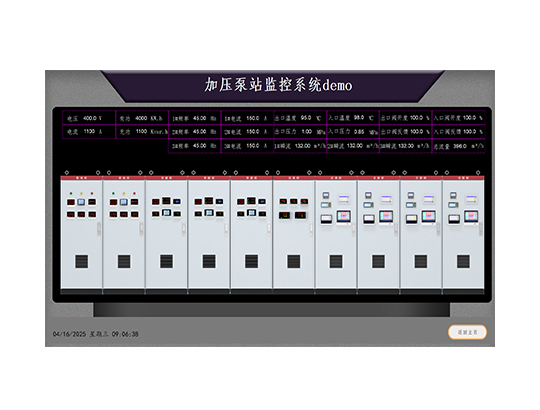Select the 电流 1100 A readout
This screenshot has width=540, height=410.
click(89, 132)
